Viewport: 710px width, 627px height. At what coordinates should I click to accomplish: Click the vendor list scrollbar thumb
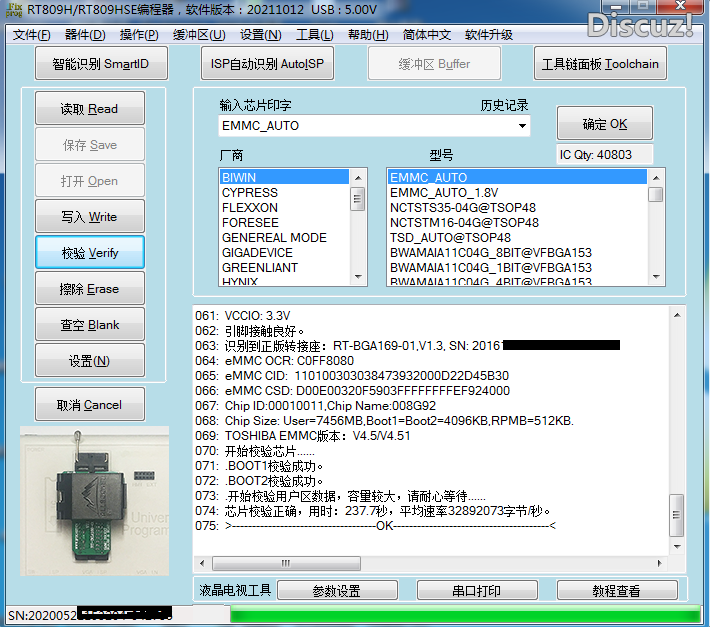[358, 199]
